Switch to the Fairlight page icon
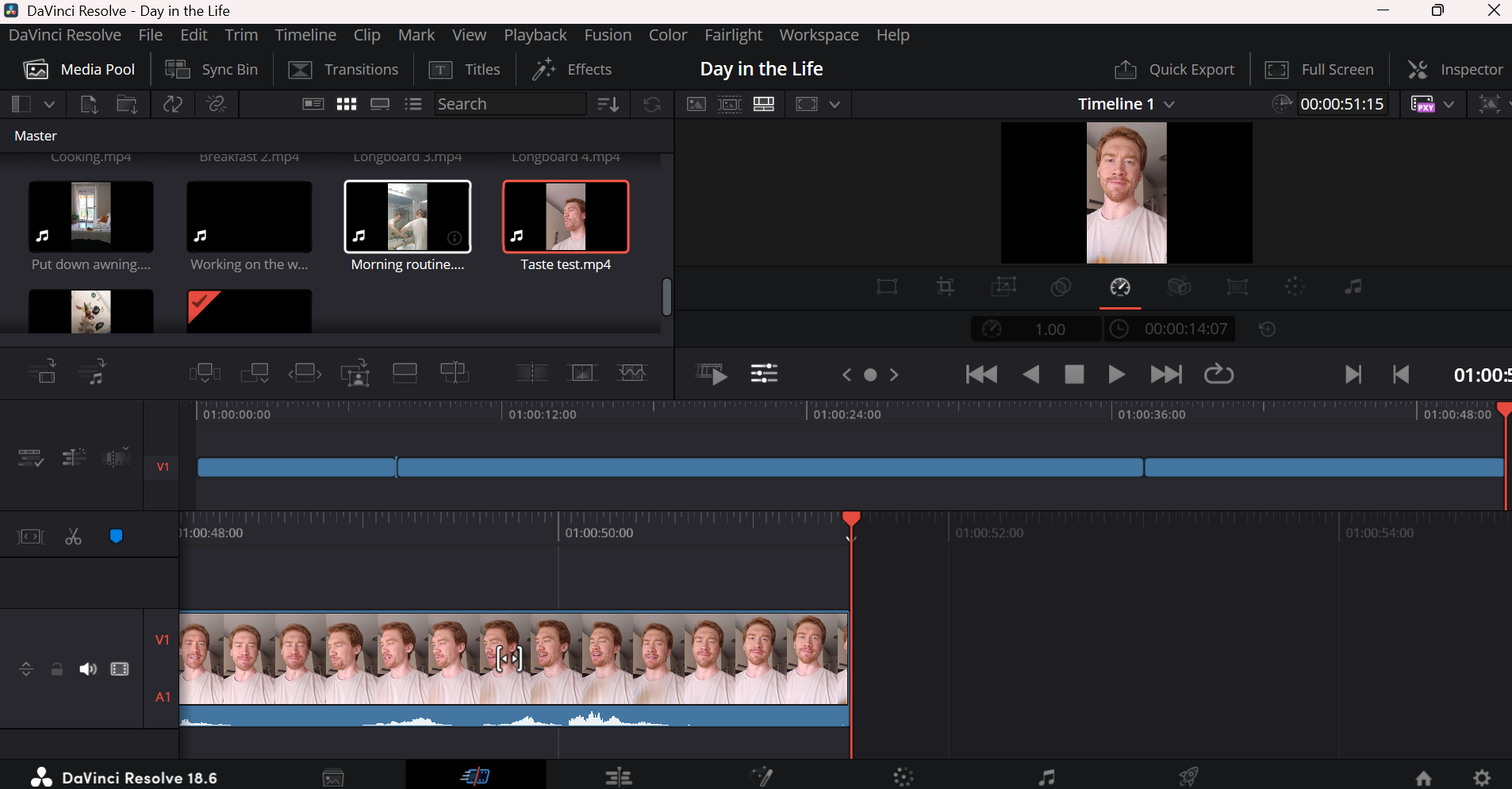This screenshot has width=1512, height=789. coord(1046,778)
